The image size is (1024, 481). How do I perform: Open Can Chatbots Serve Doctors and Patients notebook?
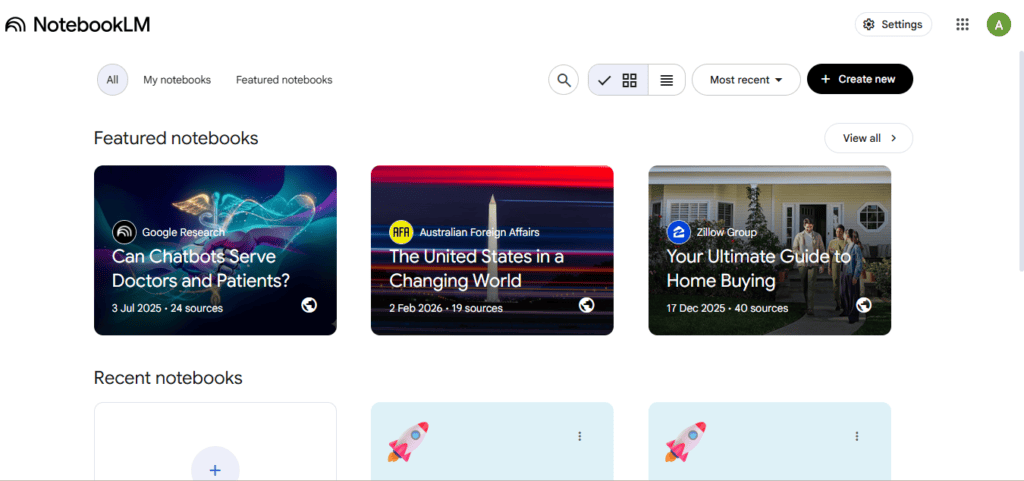216,250
